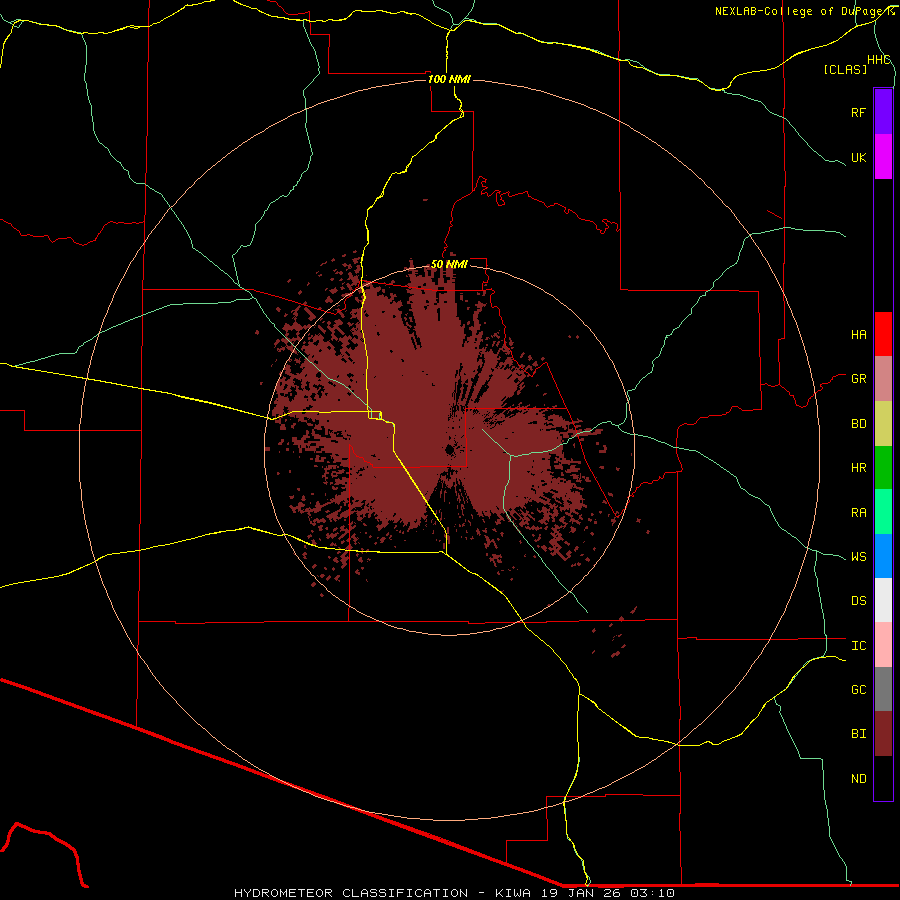Select the pink IC legend swatch
Screen dimensions: 900x900
click(x=883, y=645)
